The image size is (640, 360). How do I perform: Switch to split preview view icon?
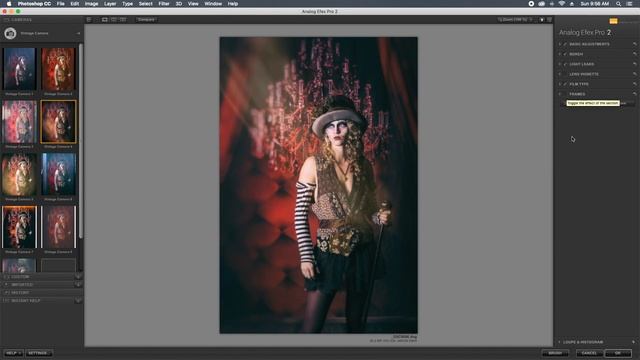click(x=114, y=20)
